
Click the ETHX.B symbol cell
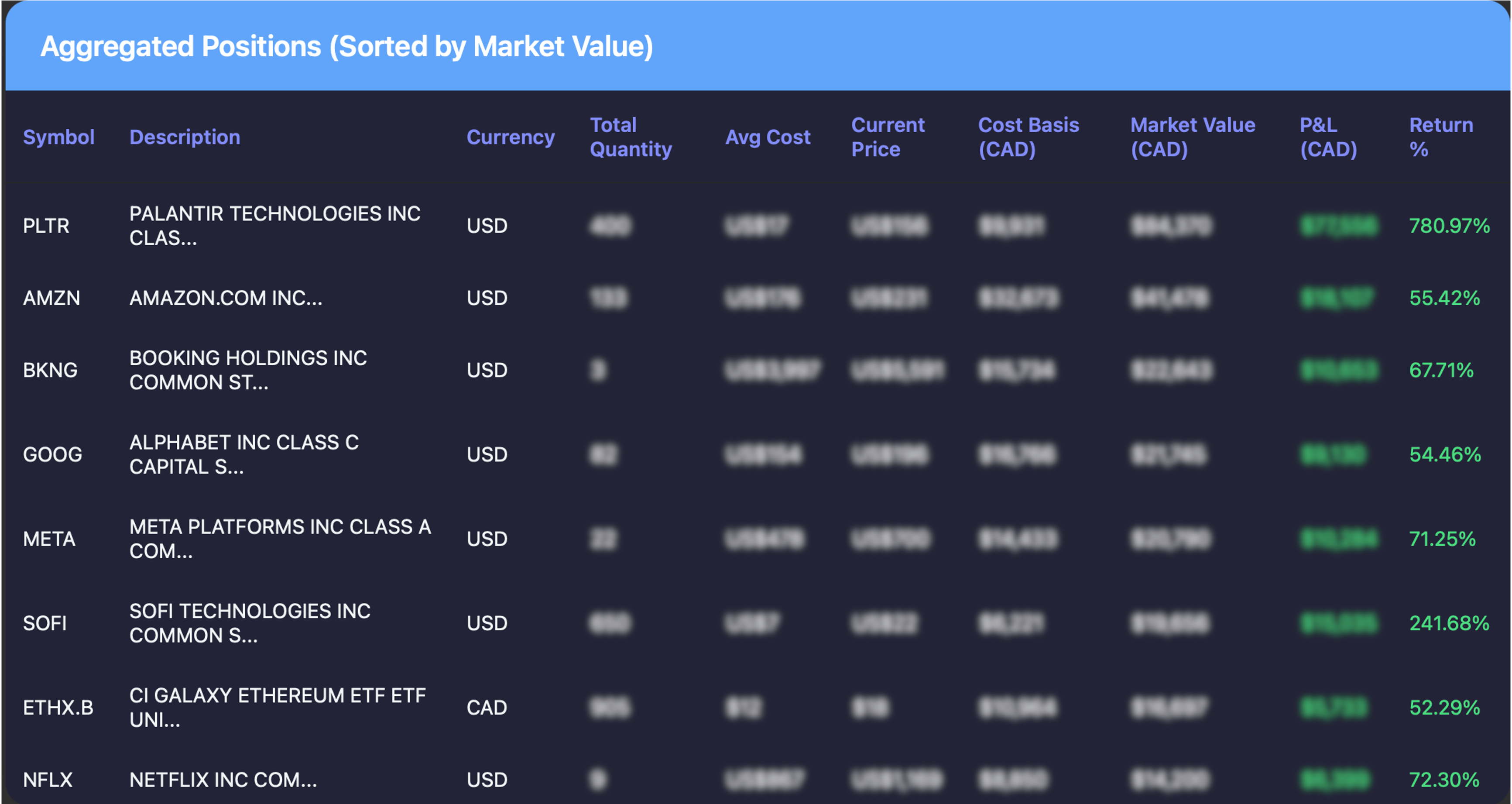[x=58, y=707]
